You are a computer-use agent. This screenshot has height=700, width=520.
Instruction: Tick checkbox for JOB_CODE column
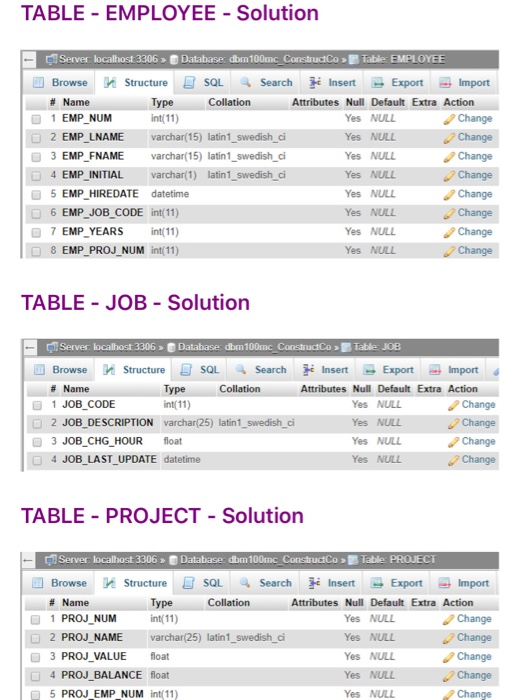point(37,405)
